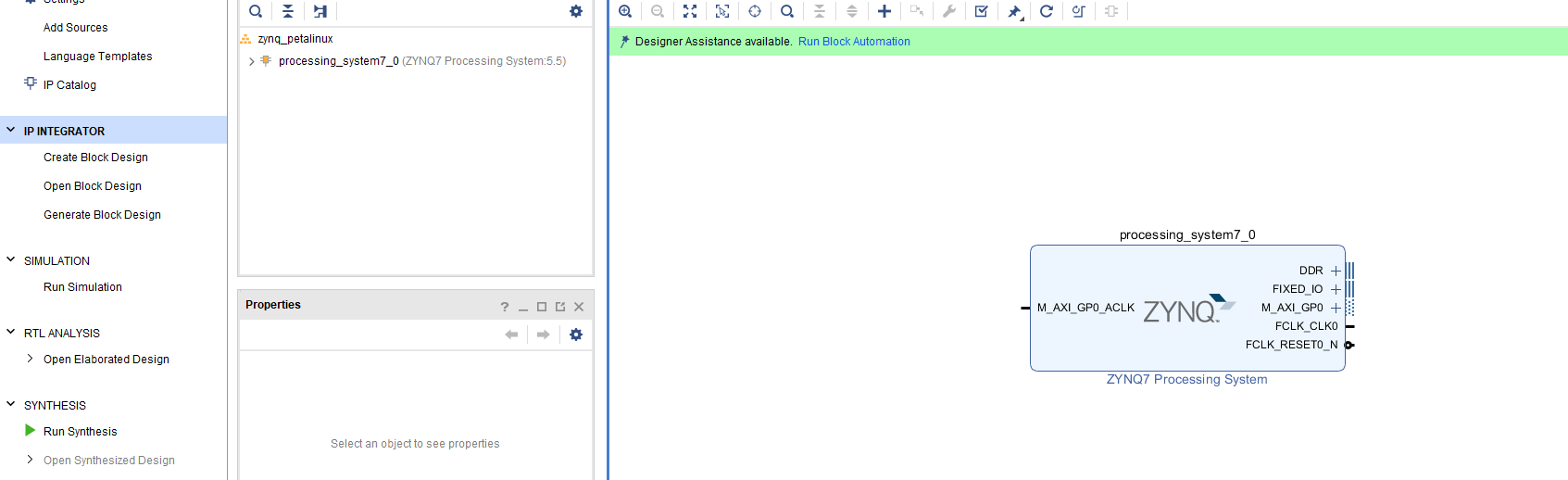
Task: Click the processing_system7_0 block title
Action: click(1187, 235)
